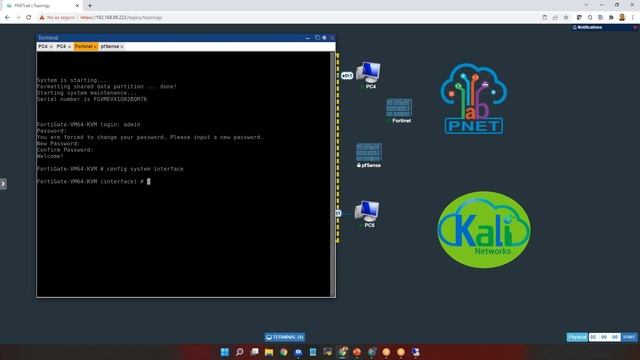This screenshot has height=360, width=640.
Task: Click the not secure warning icon
Action: click(x=42, y=18)
